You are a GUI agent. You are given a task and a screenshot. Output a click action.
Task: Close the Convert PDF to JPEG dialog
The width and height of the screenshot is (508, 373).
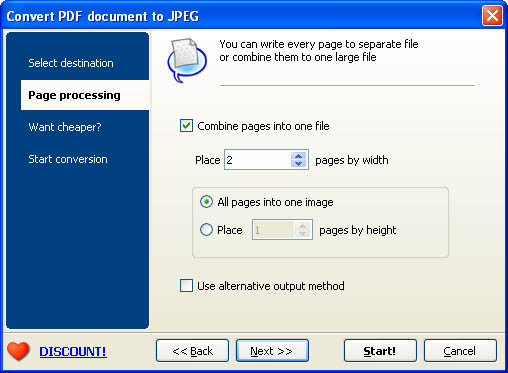click(492, 15)
